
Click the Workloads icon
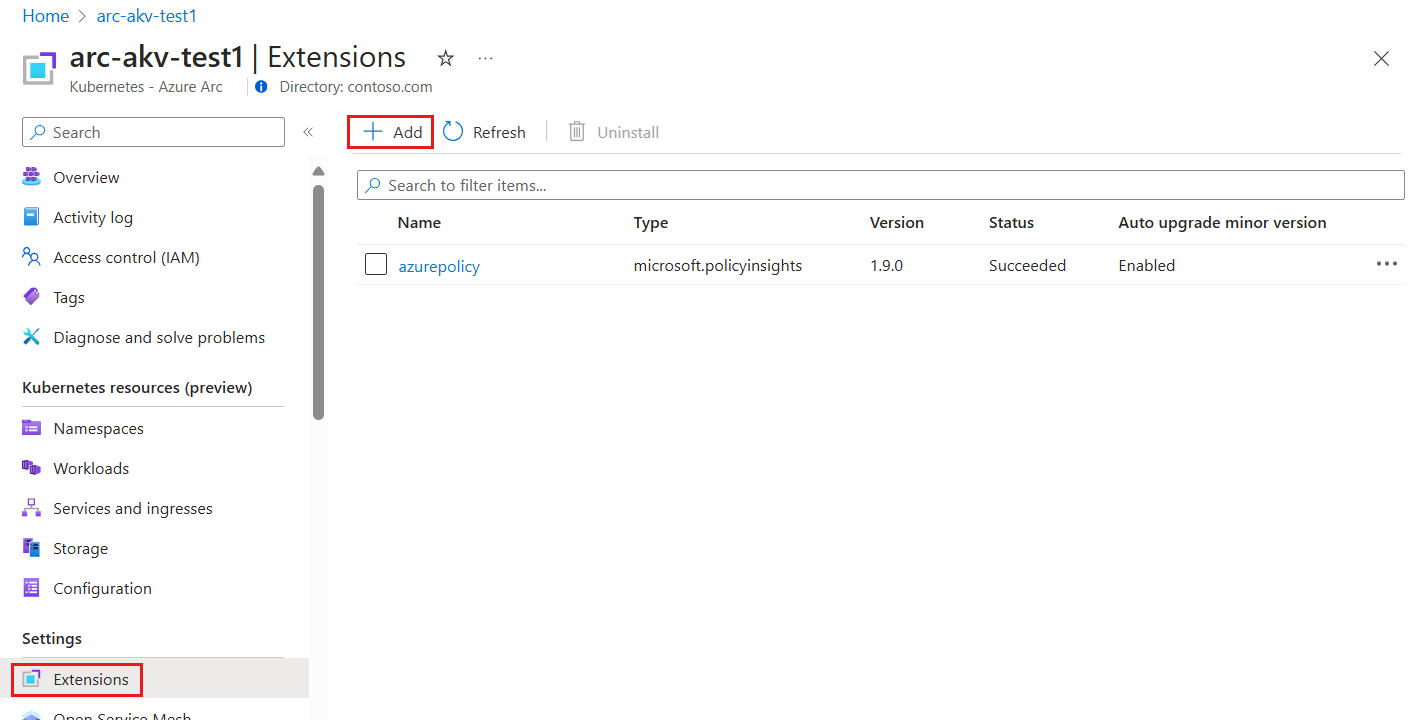pos(32,468)
